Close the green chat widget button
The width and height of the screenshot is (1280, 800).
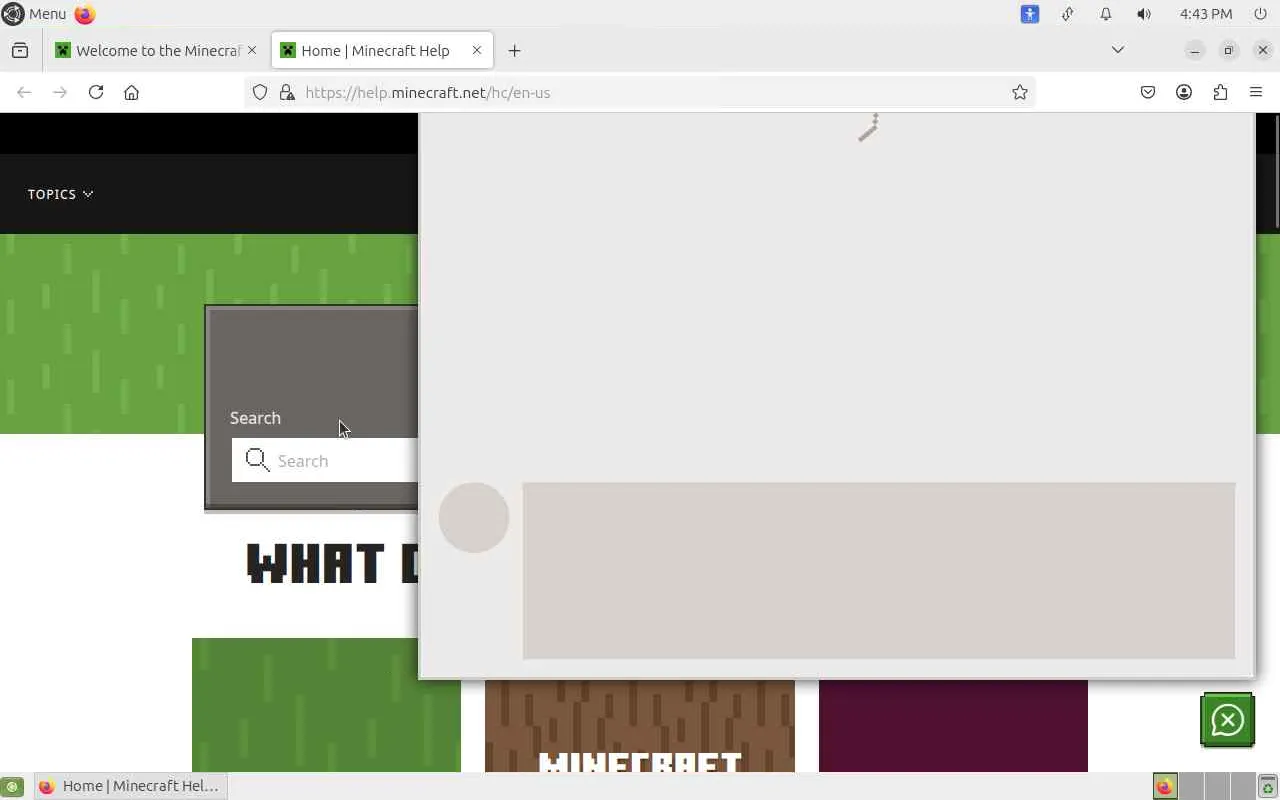coord(1227,720)
